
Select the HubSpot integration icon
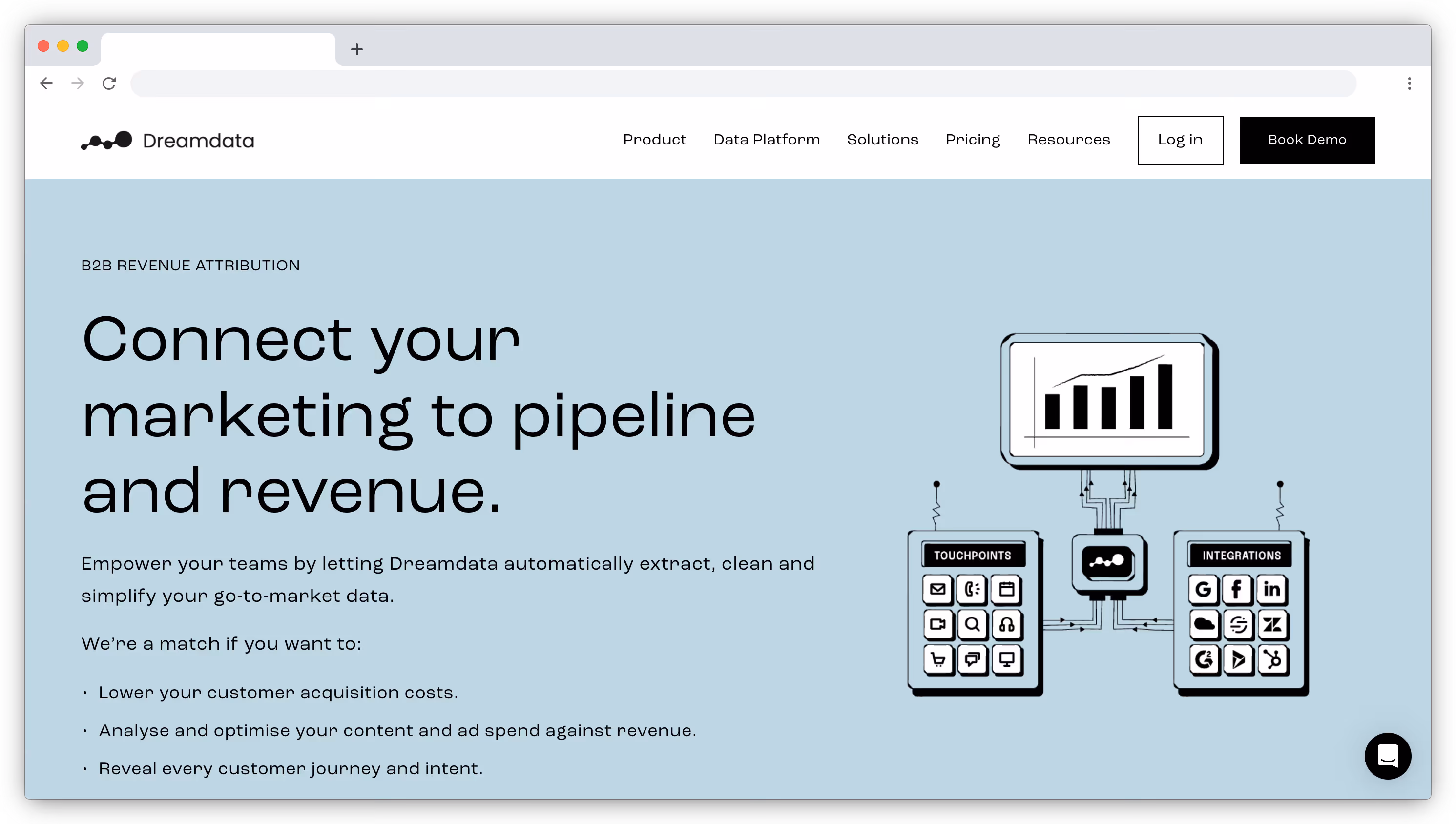pyautogui.click(x=1272, y=660)
